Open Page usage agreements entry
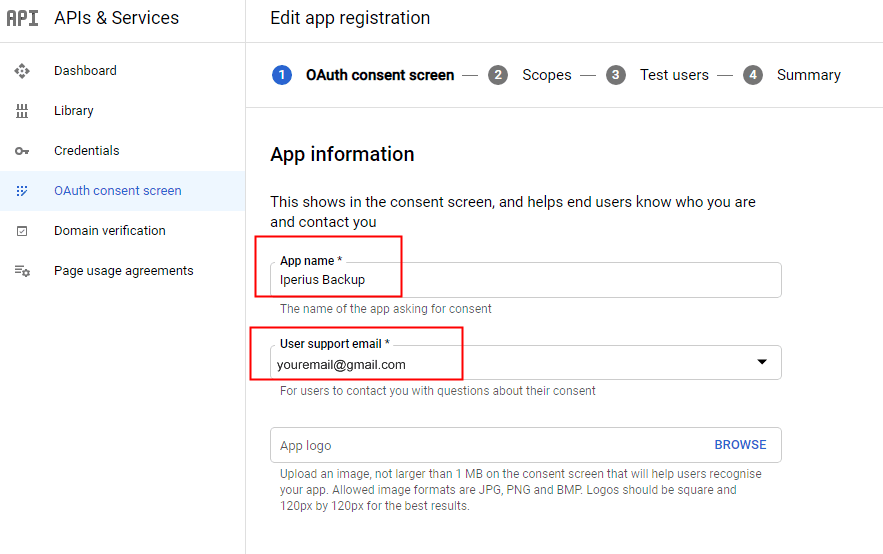Viewport: 883px width, 554px height. pos(123,271)
